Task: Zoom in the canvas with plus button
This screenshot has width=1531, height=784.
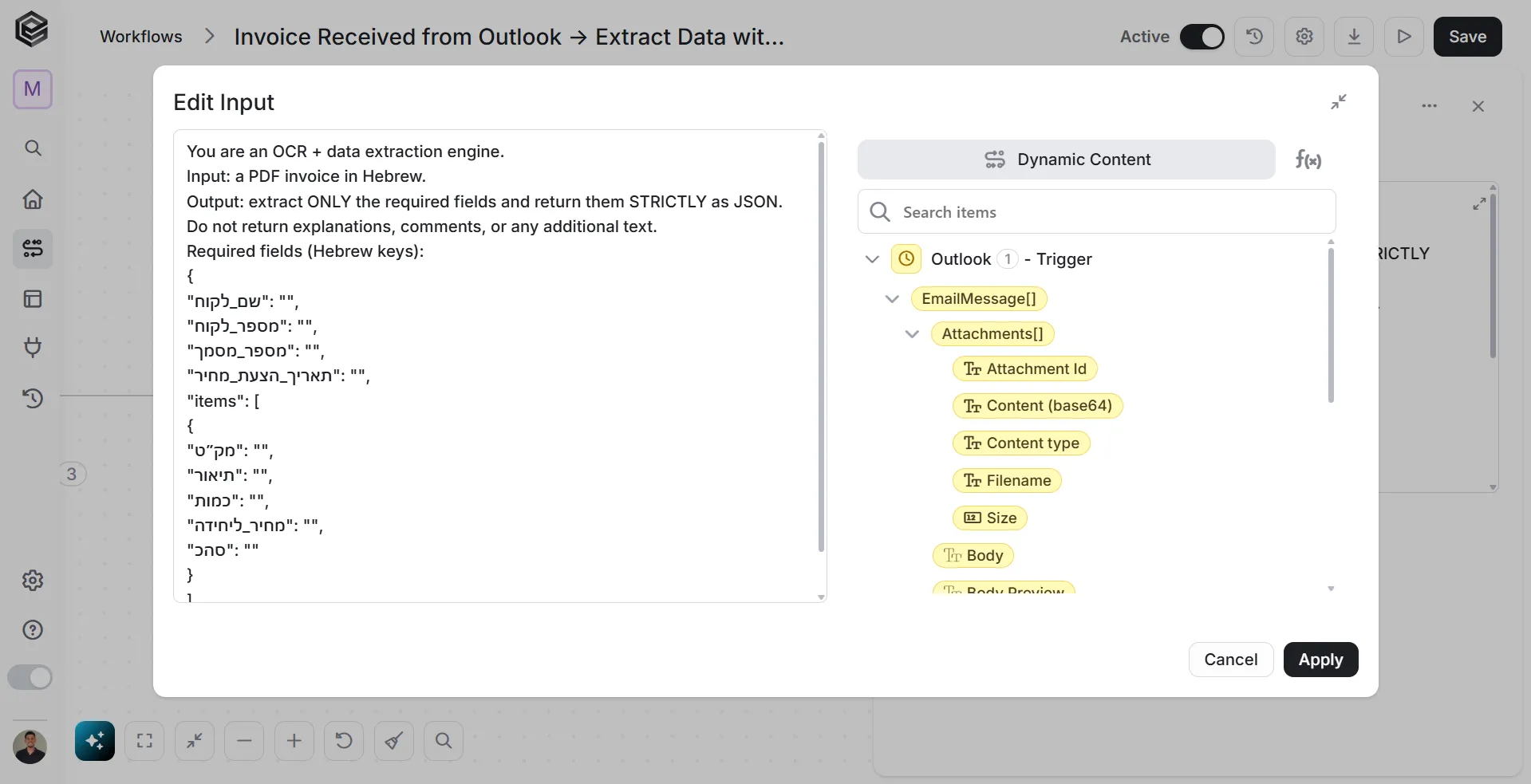Action: pos(294,741)
